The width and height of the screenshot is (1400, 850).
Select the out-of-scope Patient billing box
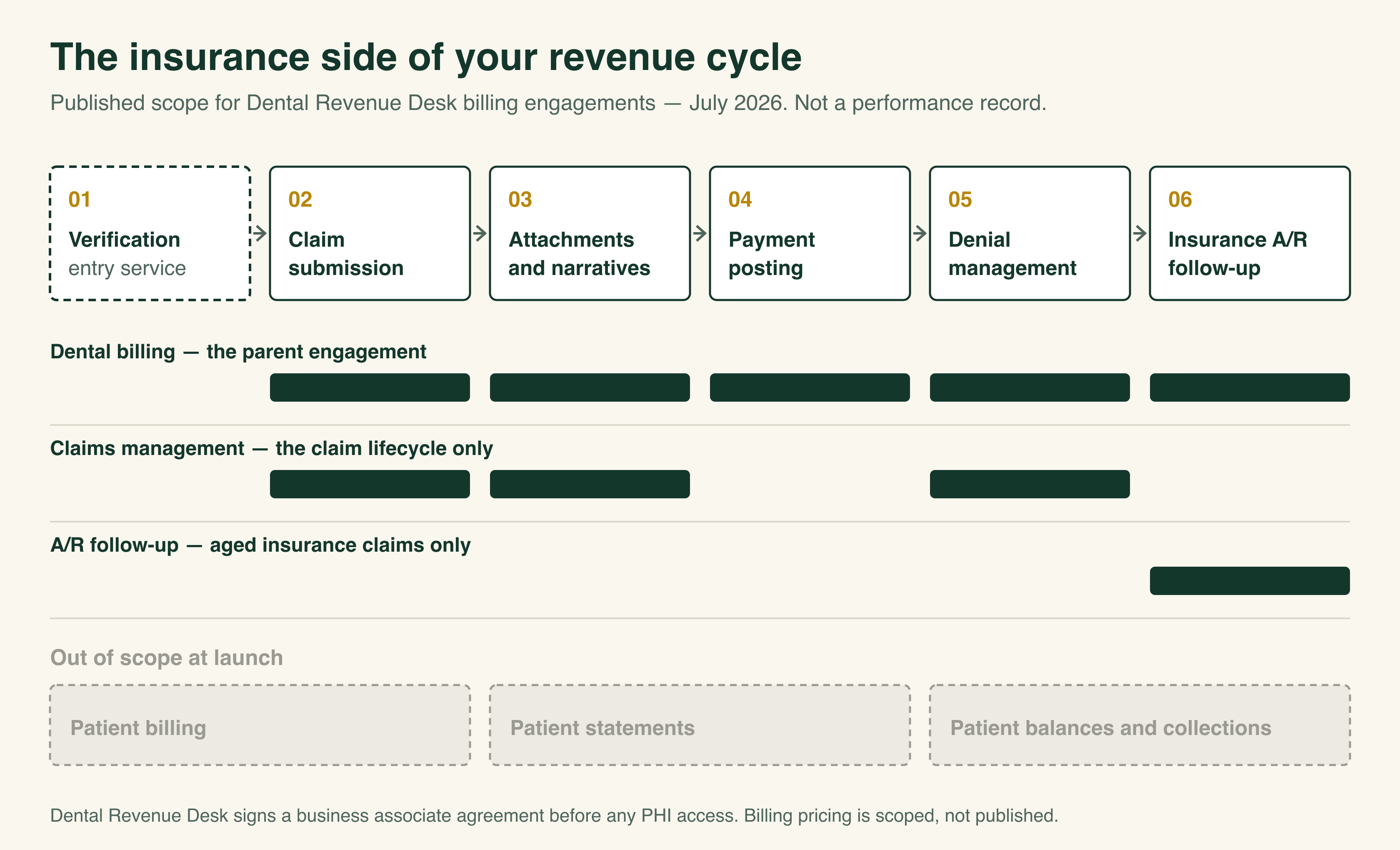point(260,725)
